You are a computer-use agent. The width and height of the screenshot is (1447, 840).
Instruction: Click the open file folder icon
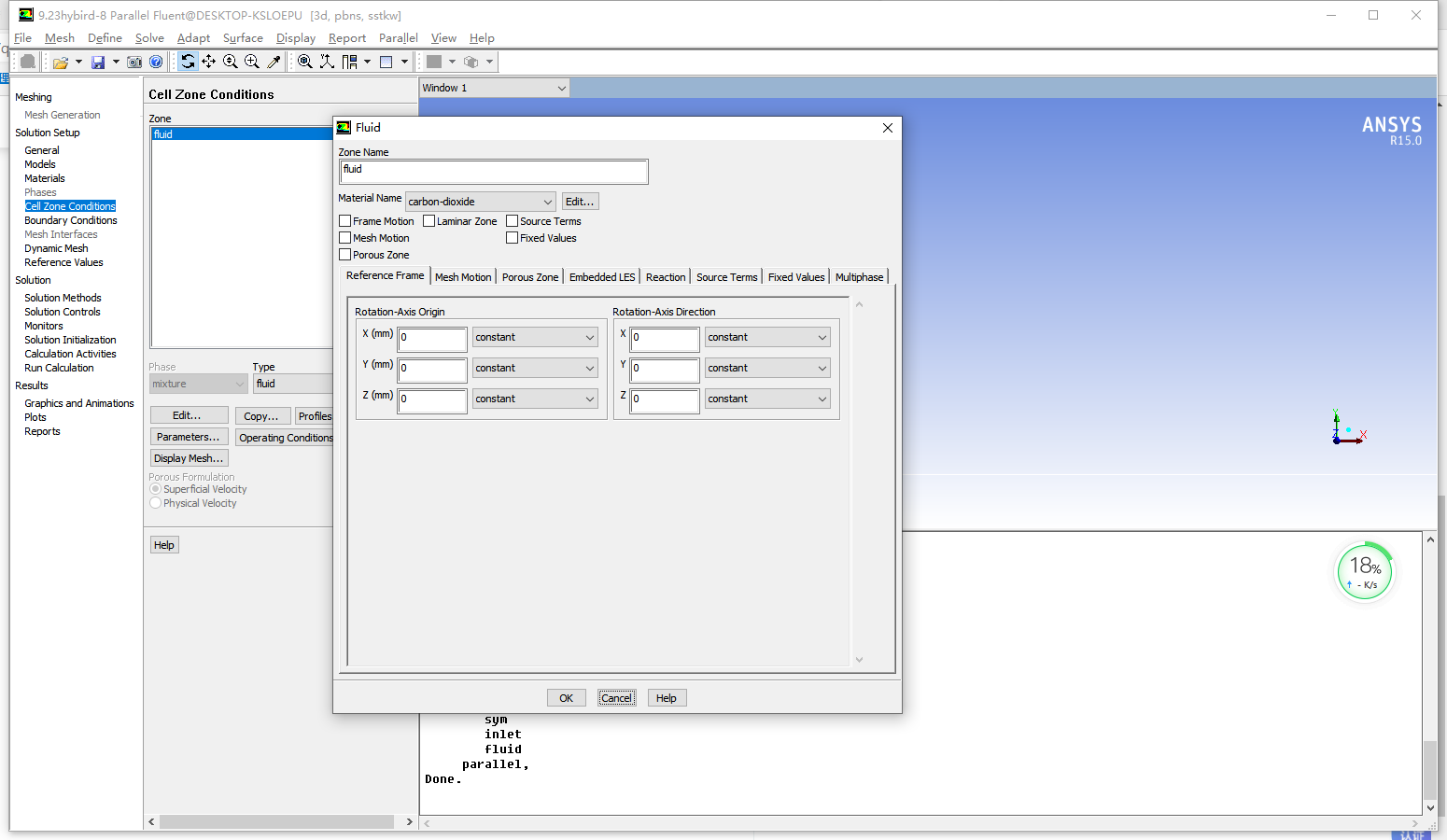(61, 63)
